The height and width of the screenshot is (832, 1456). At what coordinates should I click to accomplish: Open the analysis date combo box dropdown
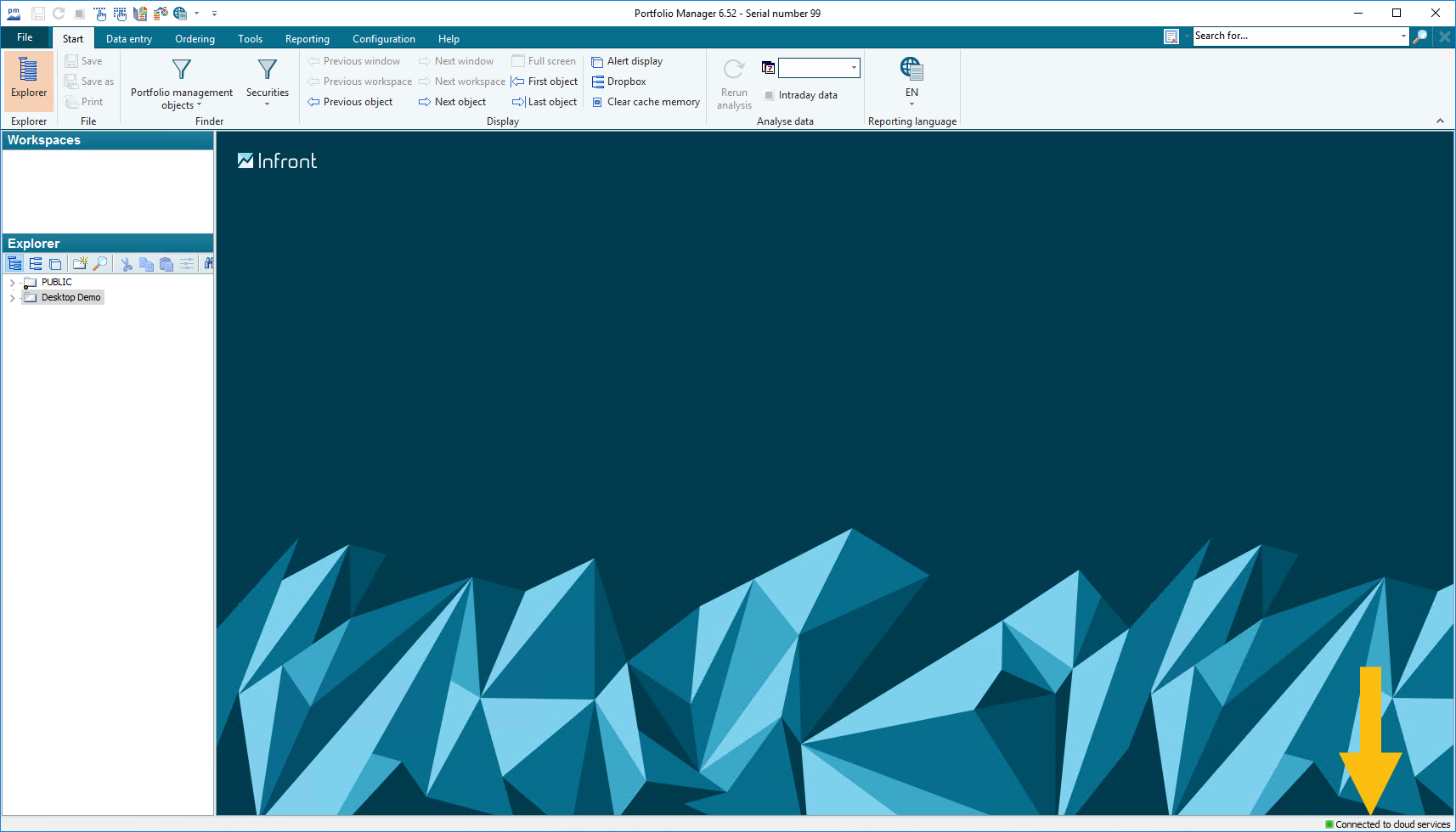854,68
